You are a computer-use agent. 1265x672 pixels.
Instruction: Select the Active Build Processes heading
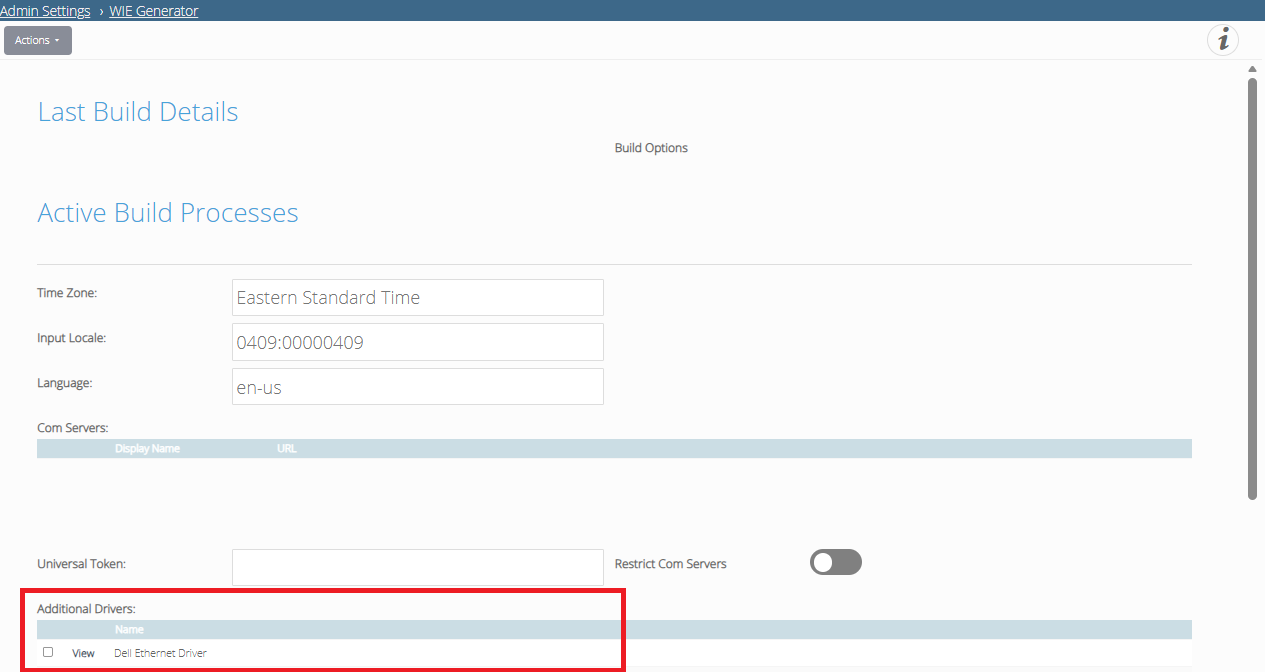[x=168, y=213]
